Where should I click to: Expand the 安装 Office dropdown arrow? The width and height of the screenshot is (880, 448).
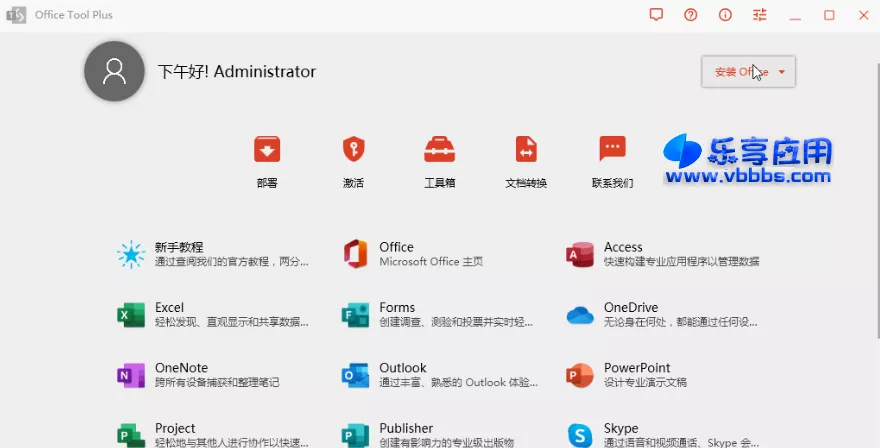coord(782,72)
